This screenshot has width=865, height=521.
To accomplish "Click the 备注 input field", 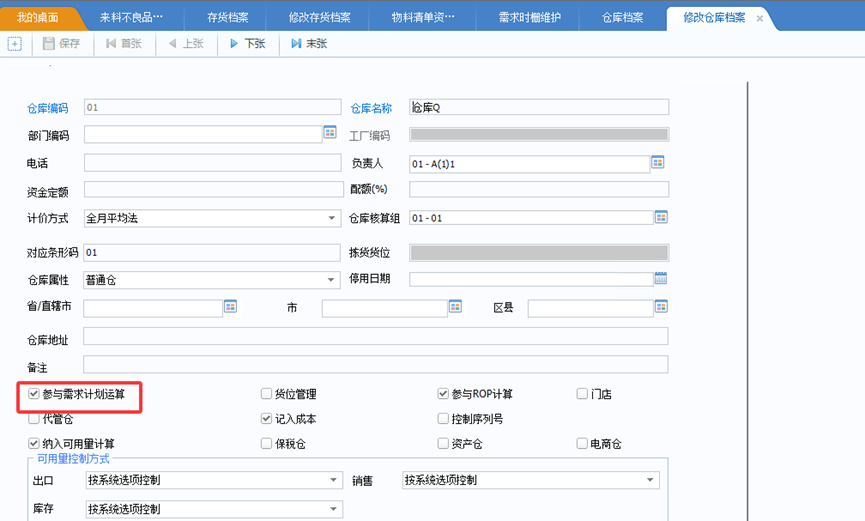I will 376,364.
